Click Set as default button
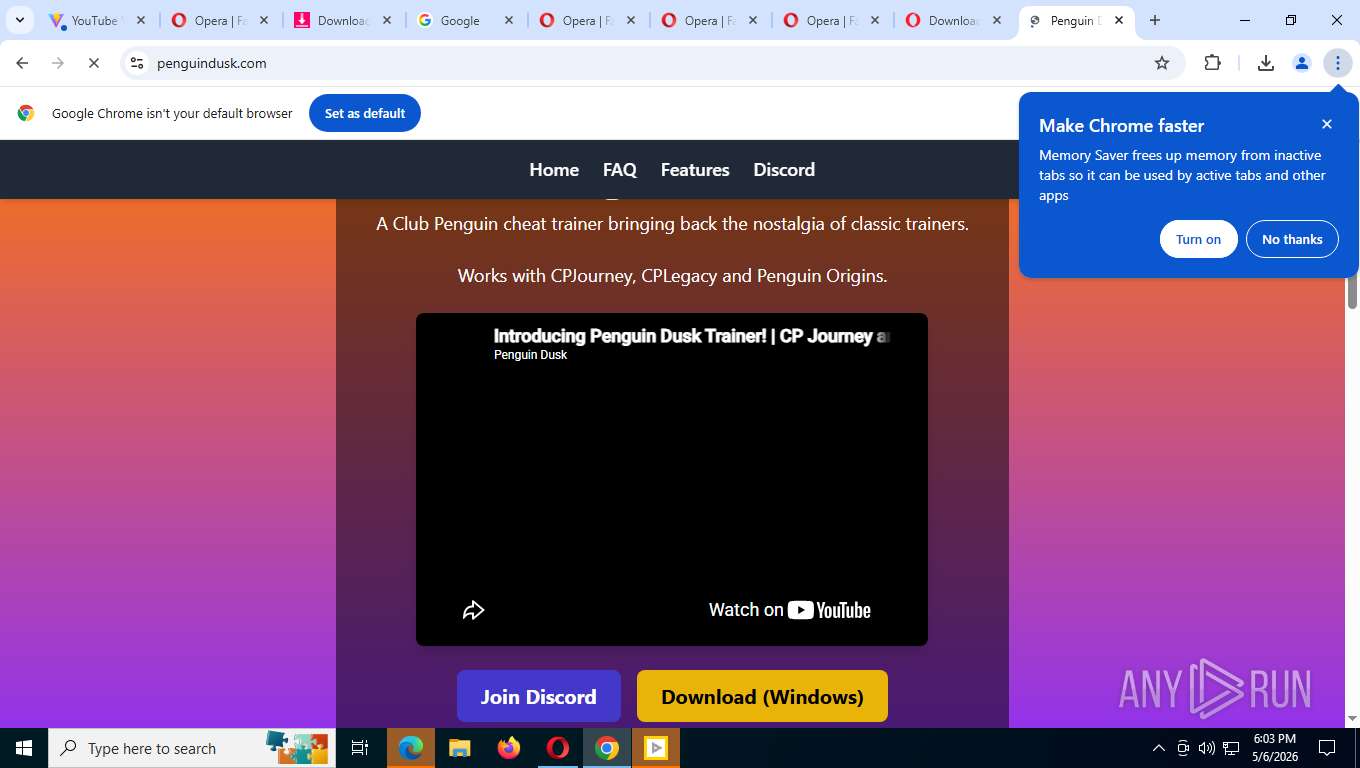Screen dimensions: 1360x768 (x=365, y=113)
